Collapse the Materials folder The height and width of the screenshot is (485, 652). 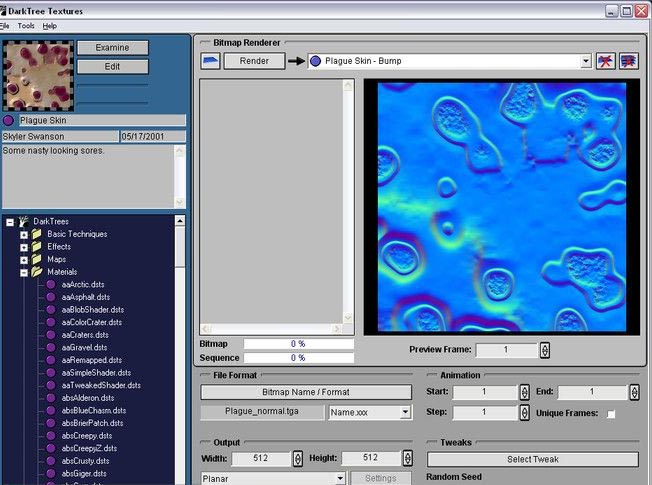click(24, 272)
